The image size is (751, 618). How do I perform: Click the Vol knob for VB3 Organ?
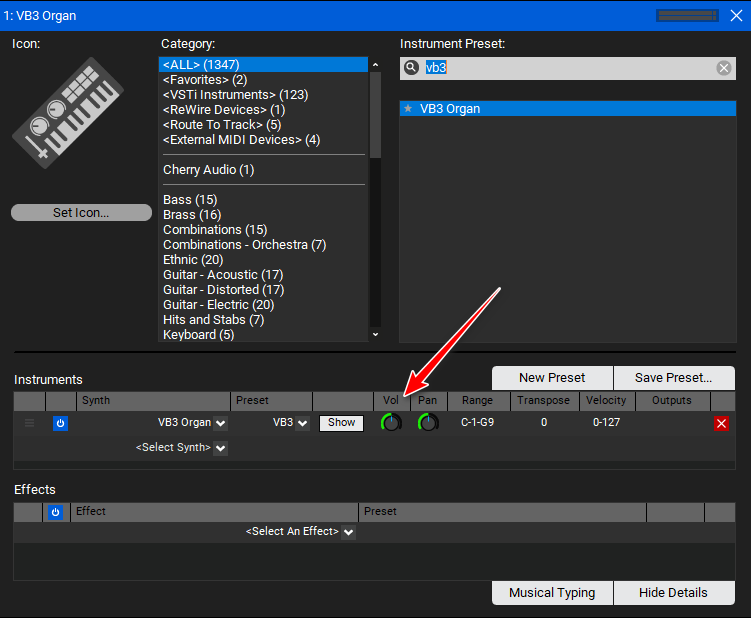pos(391,423)
